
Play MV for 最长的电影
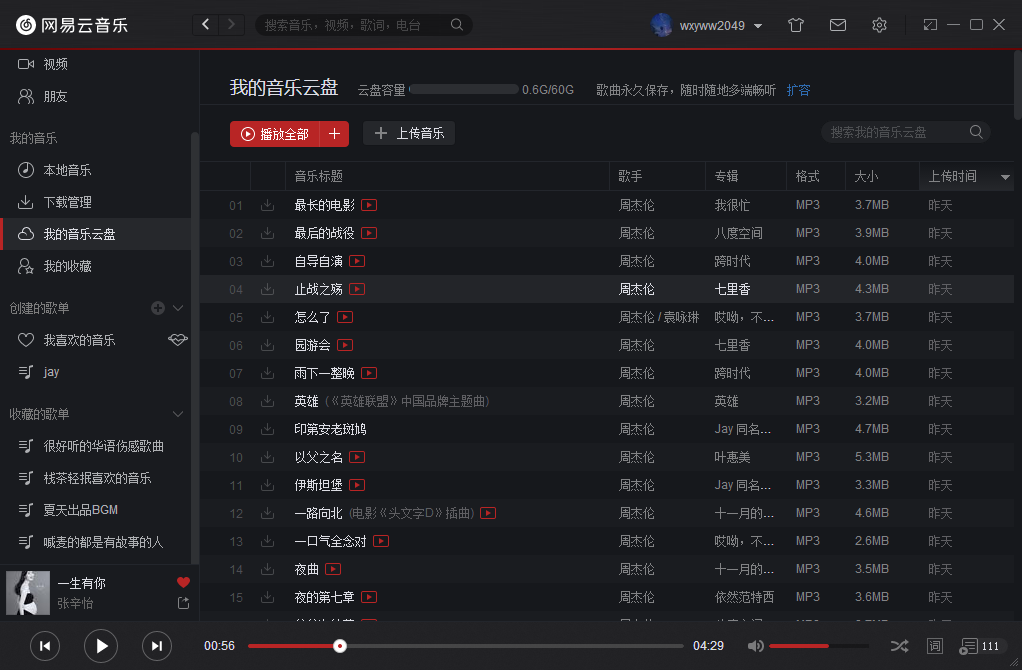[x=369, y=205]
